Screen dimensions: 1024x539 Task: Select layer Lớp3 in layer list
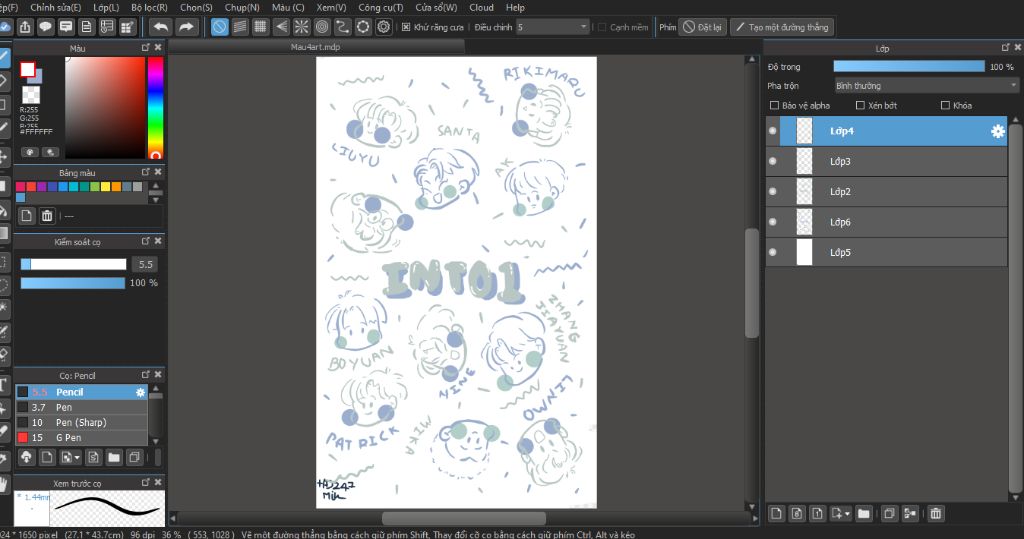887,161
